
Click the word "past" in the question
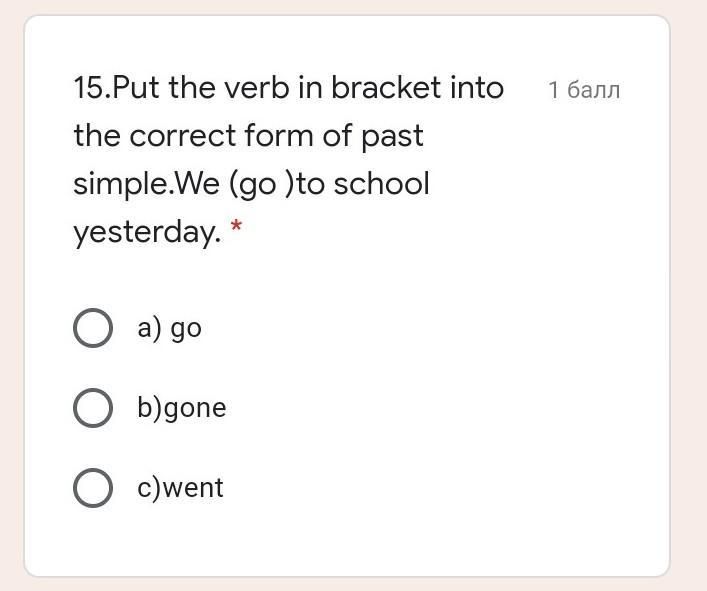point(392,137)
